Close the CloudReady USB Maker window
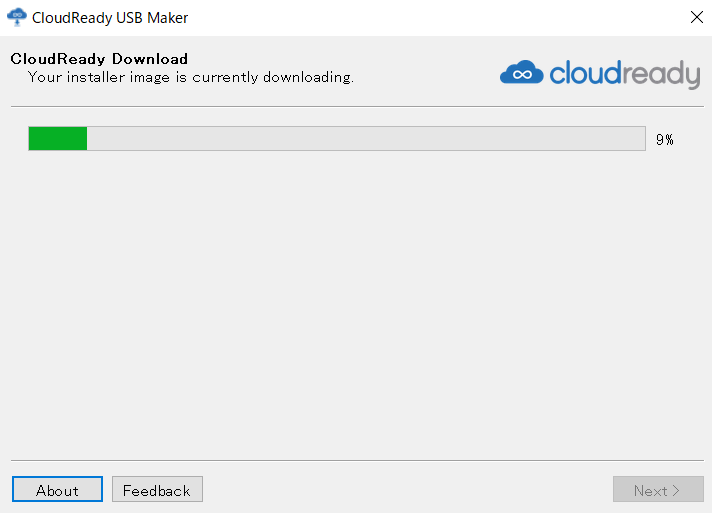 pyautogui.click(x=697, y=17)
